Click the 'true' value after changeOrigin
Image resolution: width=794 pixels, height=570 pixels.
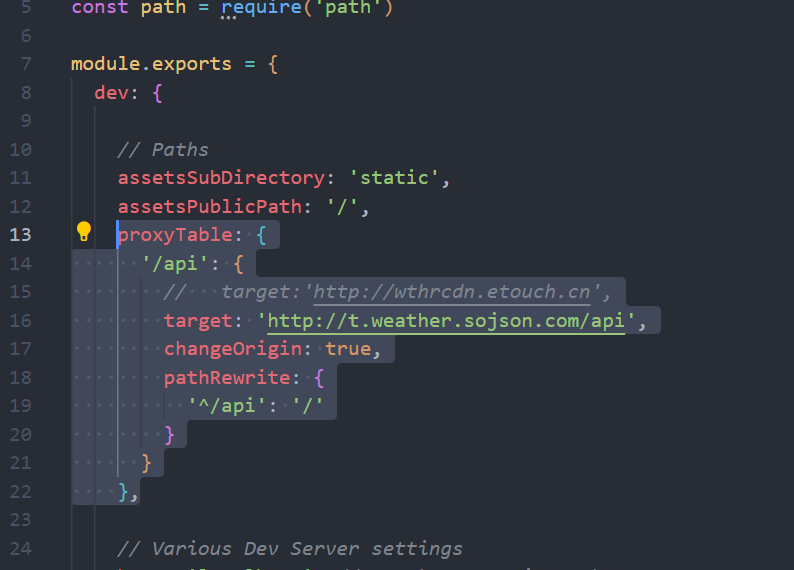[x=347, y=349]
